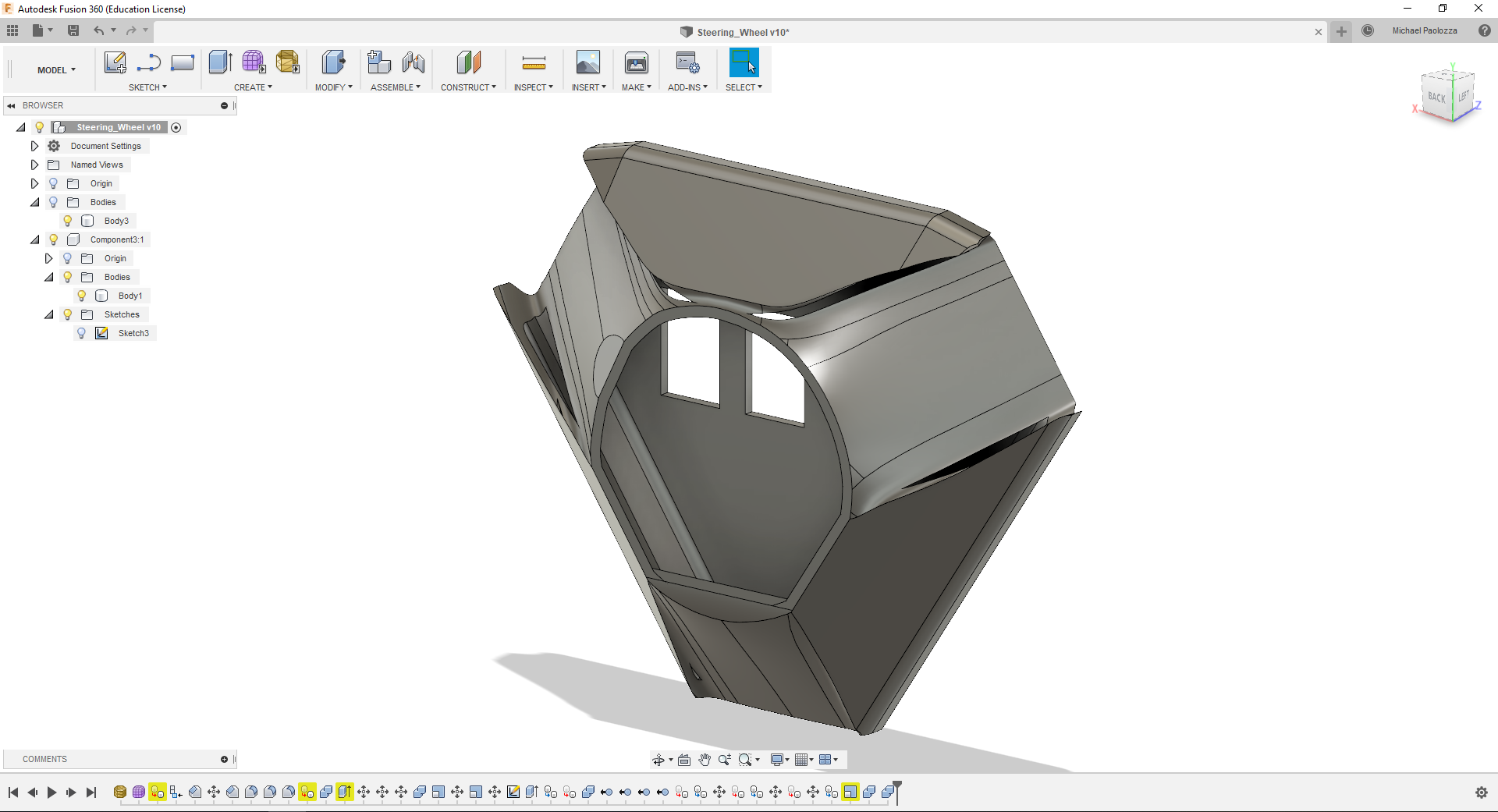Click the timeline end marker
Viewport: 1498px width, 812px height.
coord(897,791)
